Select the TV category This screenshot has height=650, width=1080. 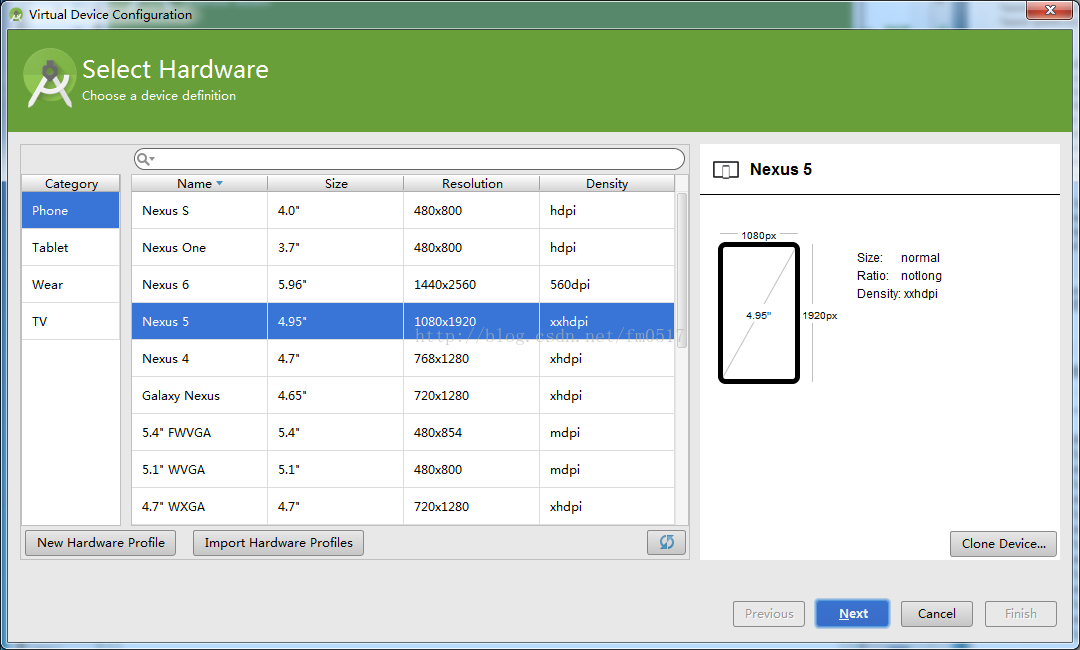[70, 322]
